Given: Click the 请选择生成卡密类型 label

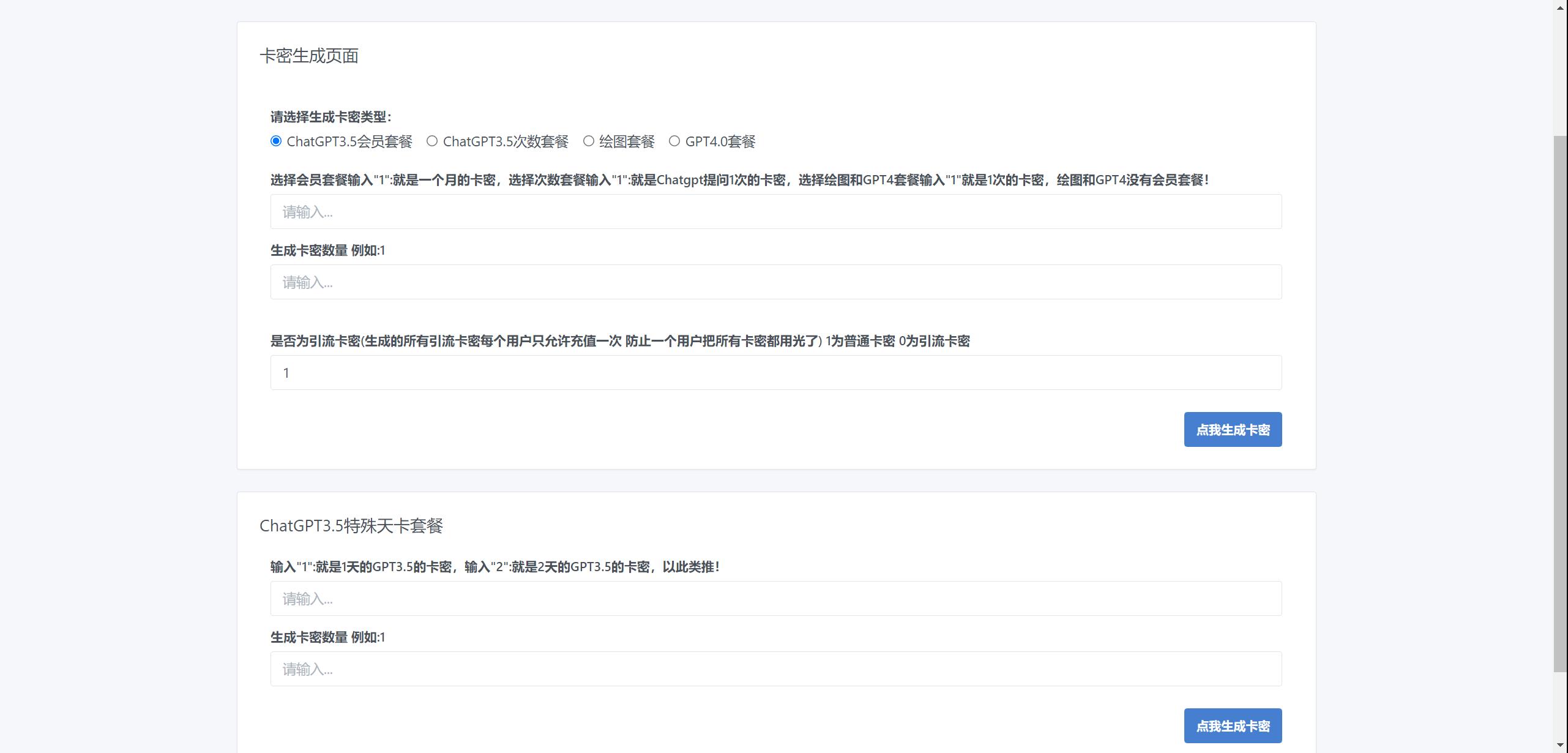Looking at the screenshot, I should tap(330, 117).
